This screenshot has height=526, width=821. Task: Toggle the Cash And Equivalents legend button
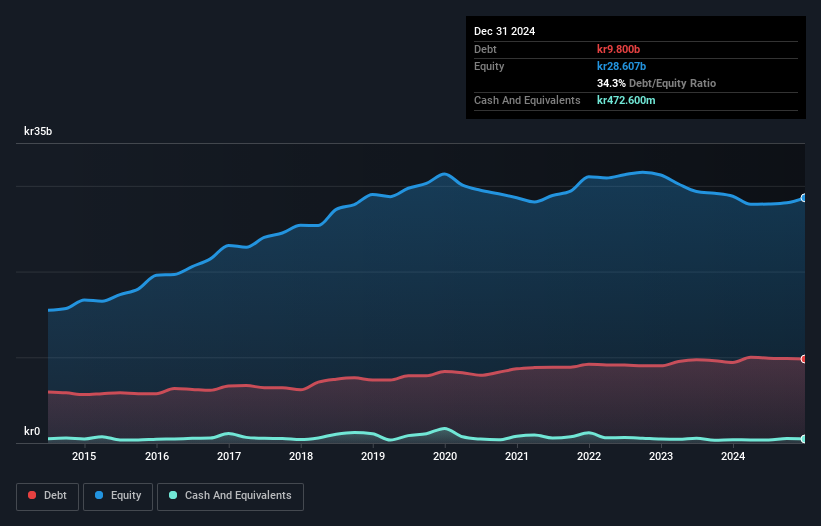[230, 496]
